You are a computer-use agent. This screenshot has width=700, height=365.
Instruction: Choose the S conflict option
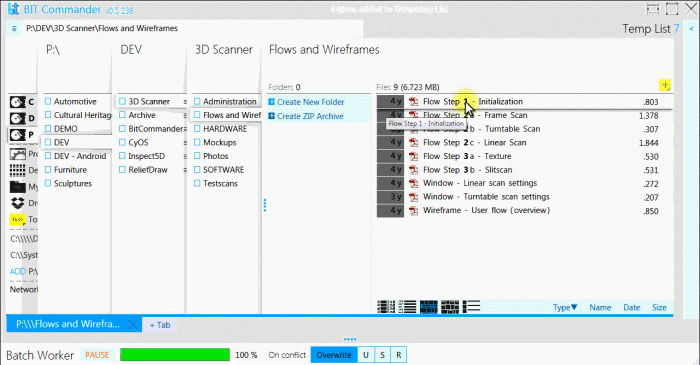point(382,355)
